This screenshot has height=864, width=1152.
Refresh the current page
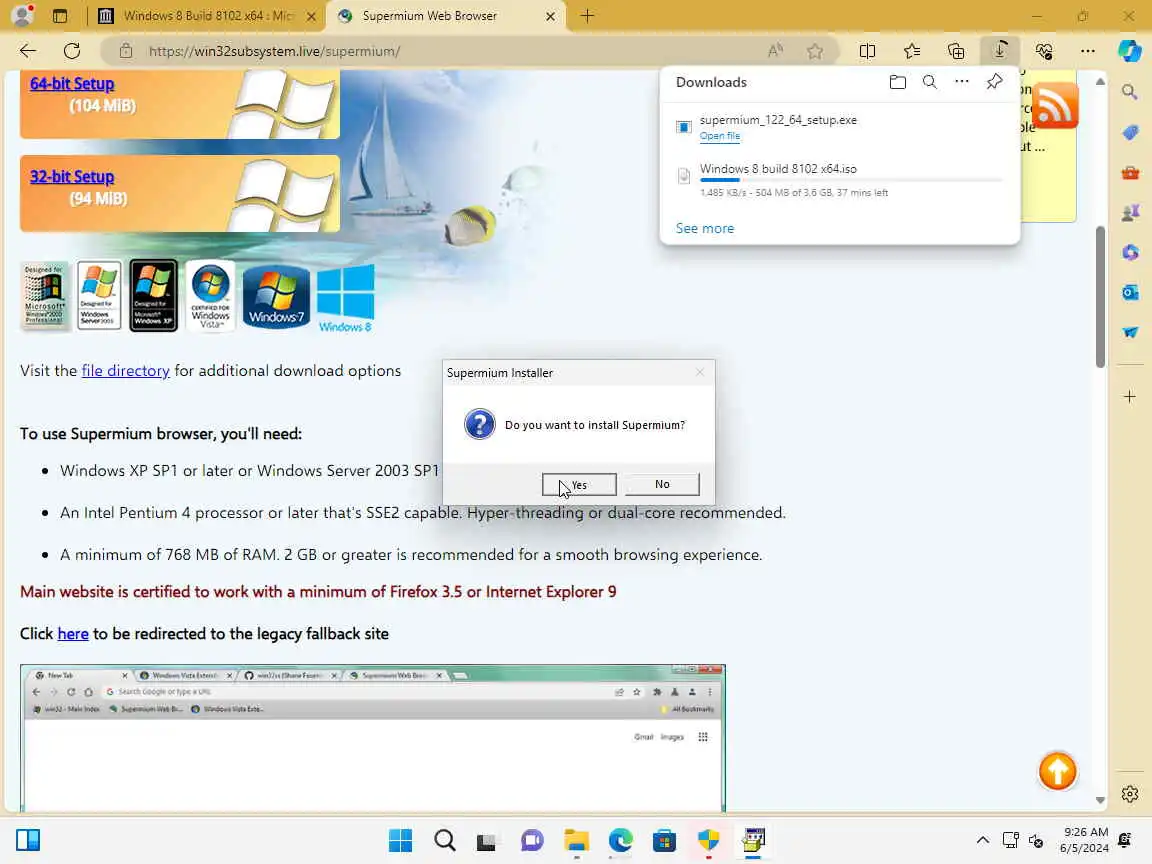click(x=72, y=51)
